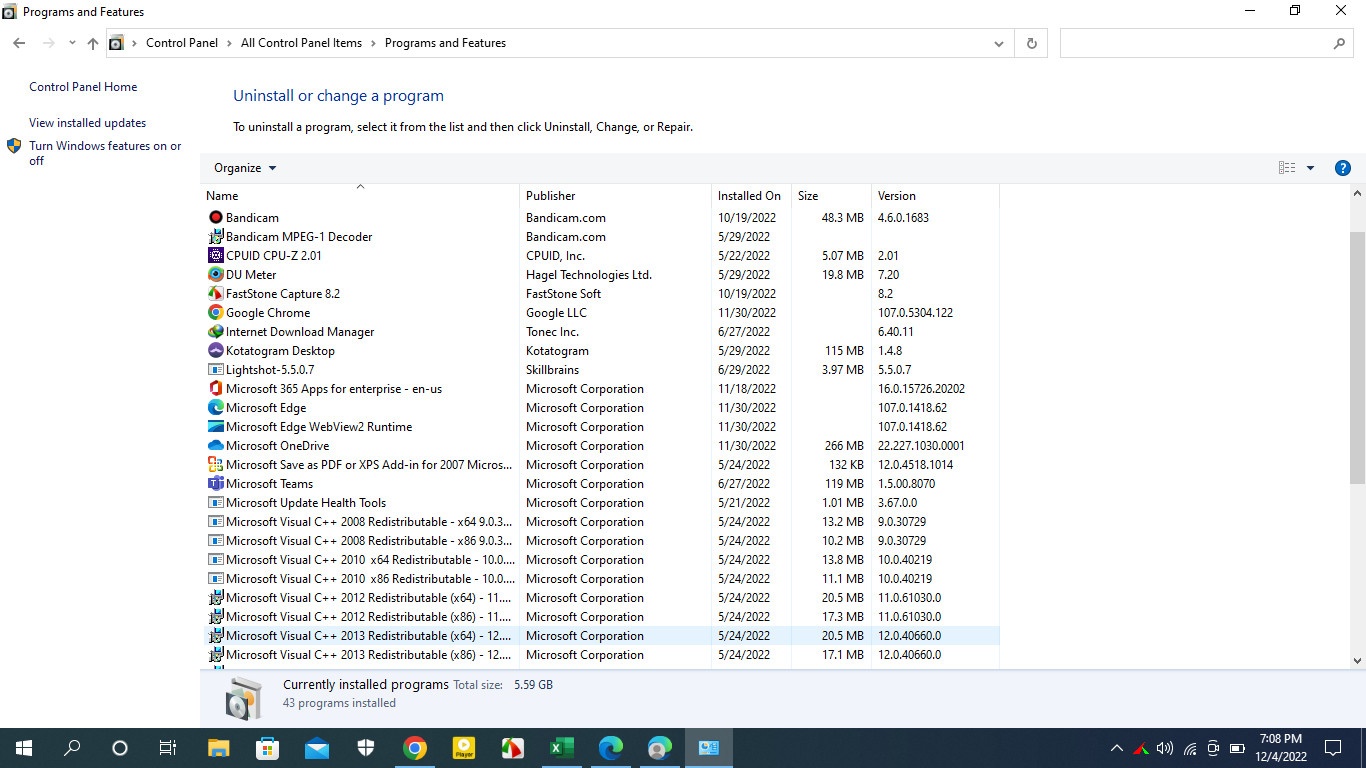The width and height of the screenshot is (1366, 768).
Task: Click the Microsoft Edge list icon
Action: click(x=215, y=407)
